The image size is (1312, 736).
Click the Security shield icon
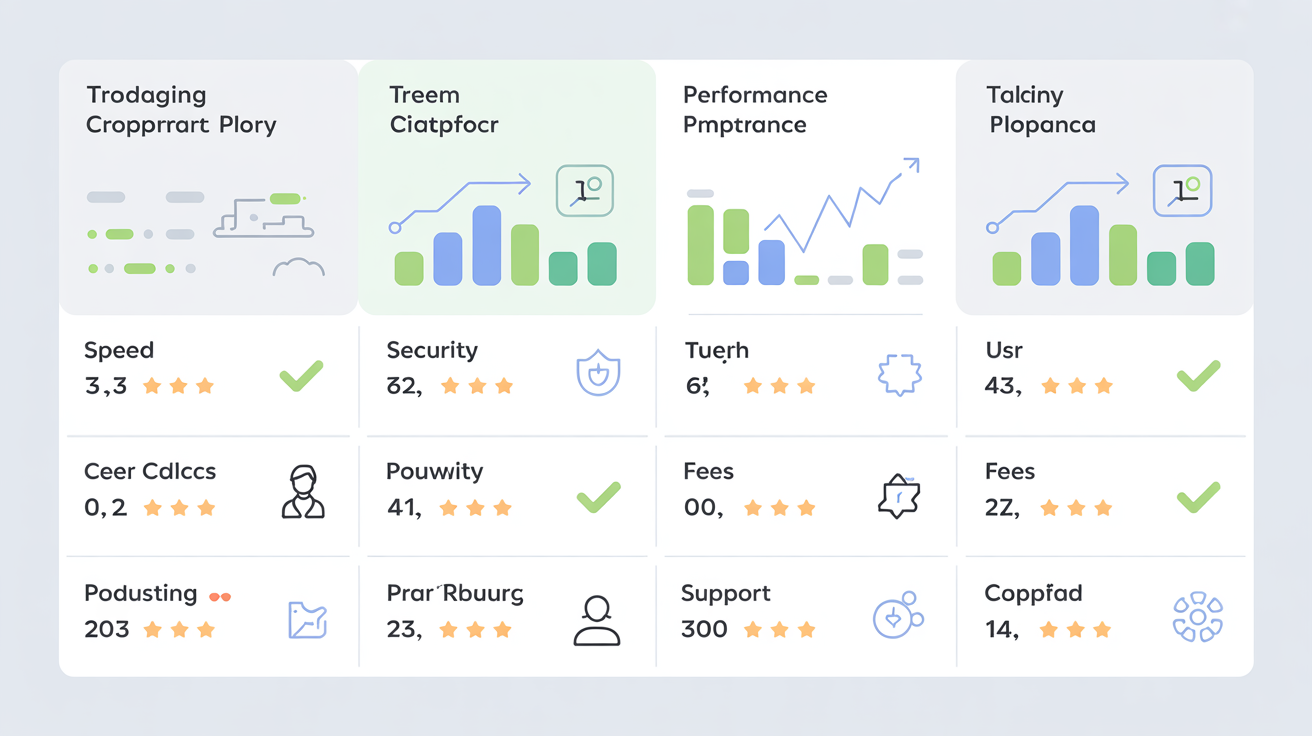click(x=598, y=374)
